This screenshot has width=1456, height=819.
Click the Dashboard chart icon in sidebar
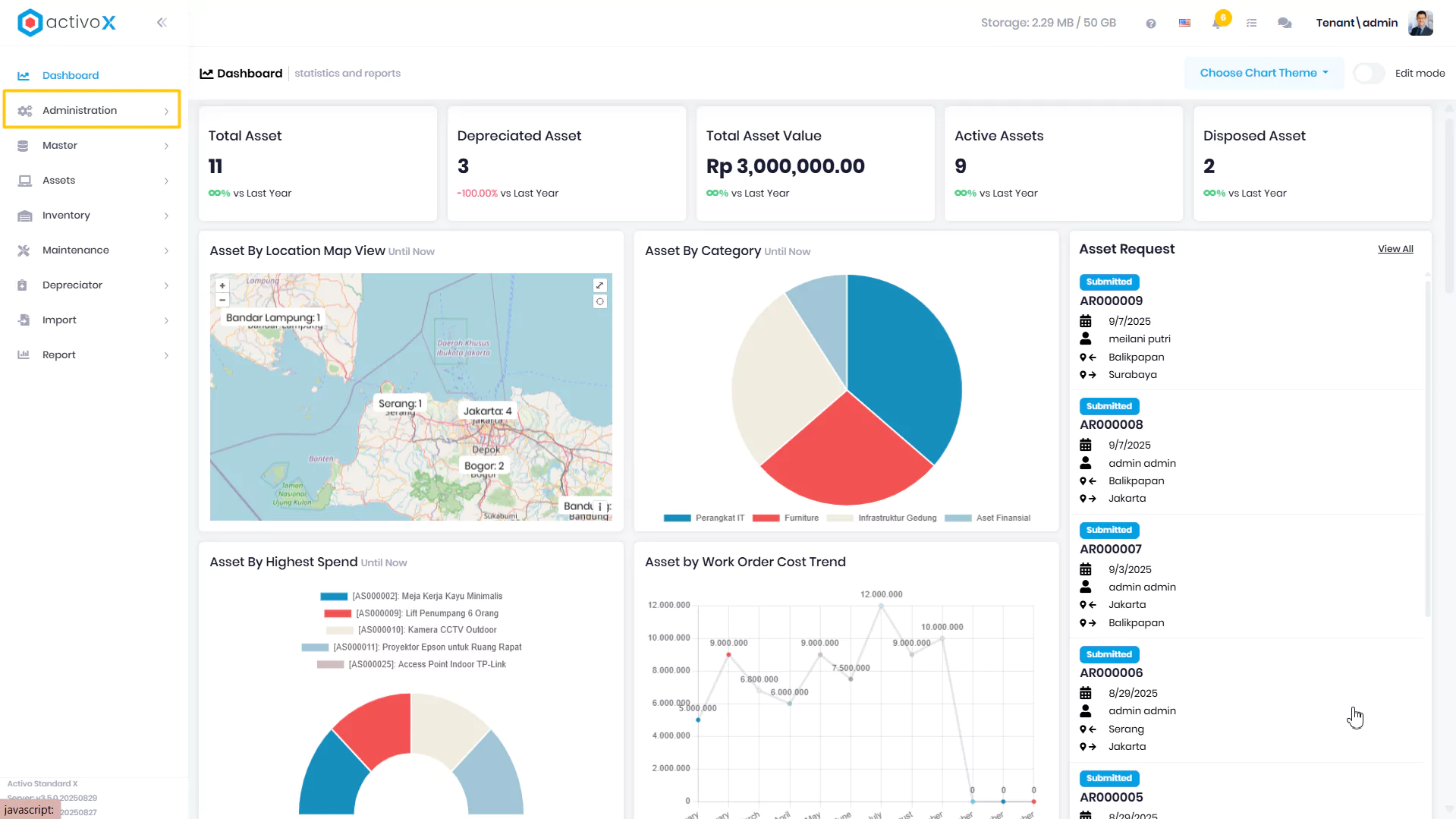coord(24,76)
